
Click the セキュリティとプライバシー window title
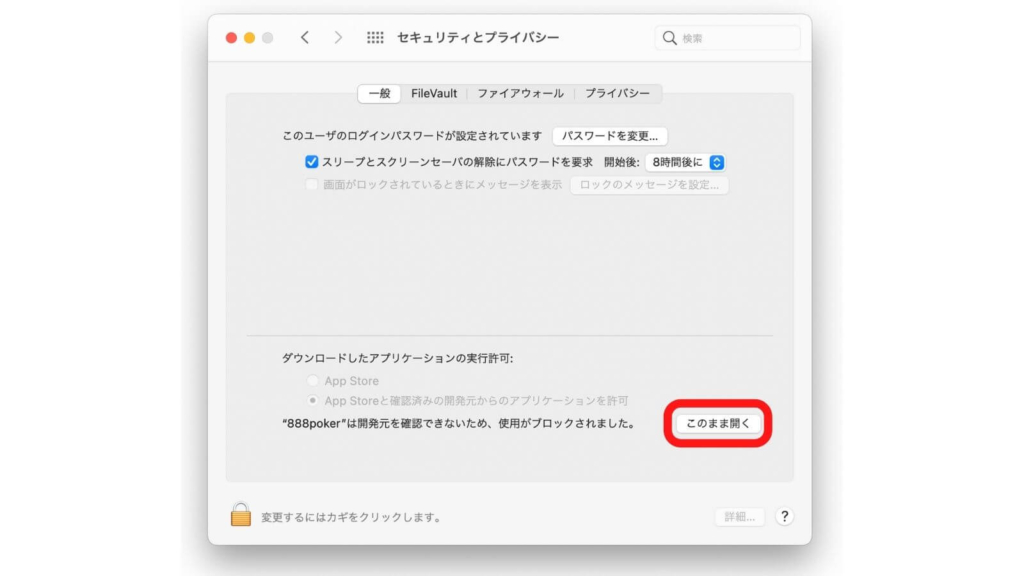click(478, 38)
